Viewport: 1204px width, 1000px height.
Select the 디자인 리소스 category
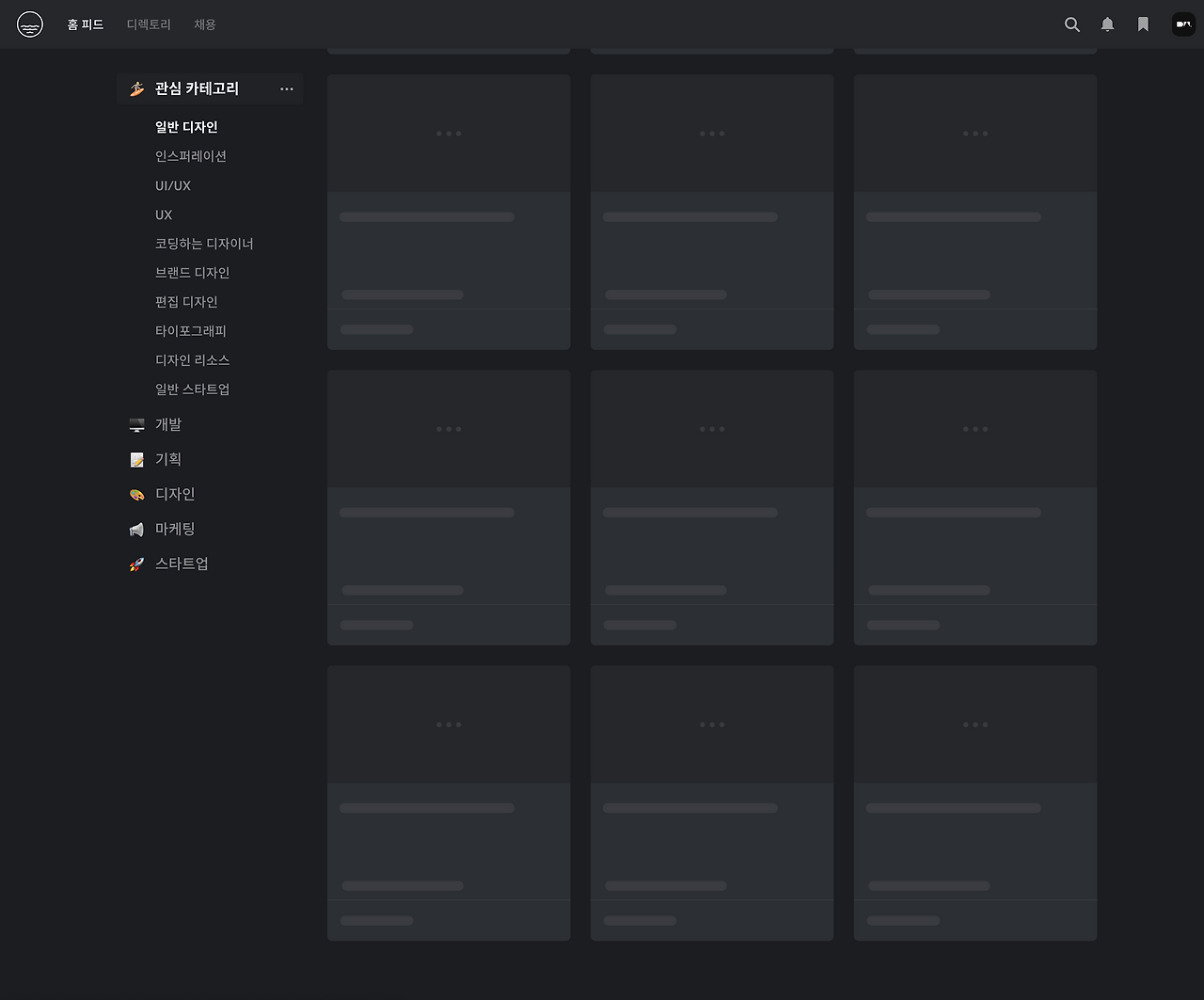[192, 360]
